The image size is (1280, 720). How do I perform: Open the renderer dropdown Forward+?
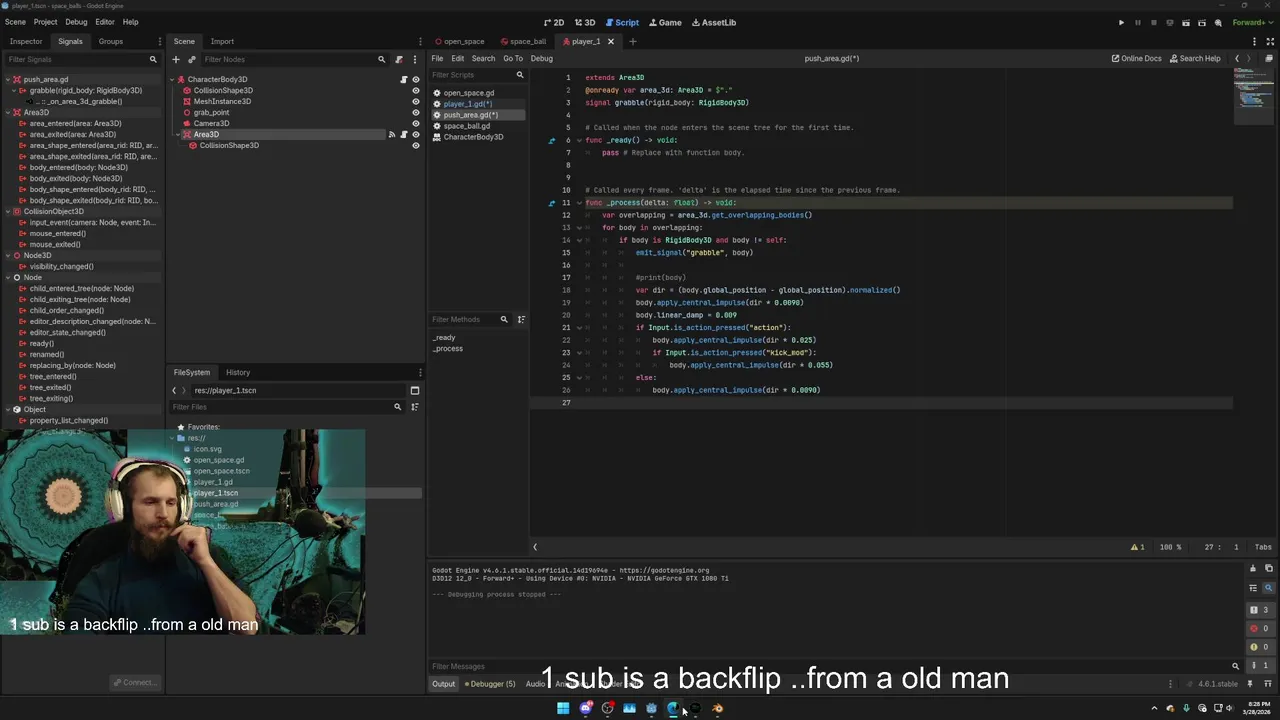pos(1252,22)
